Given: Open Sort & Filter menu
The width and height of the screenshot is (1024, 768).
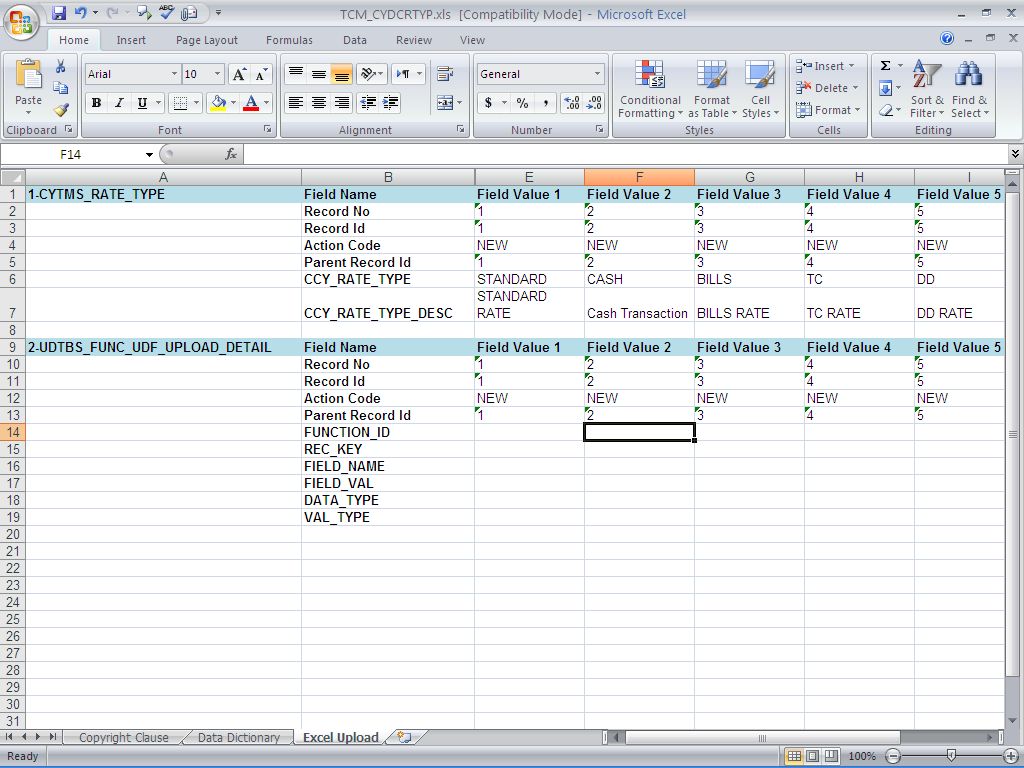Looking at the screenshot, I should pyautogui.click(x=927, y=89).
